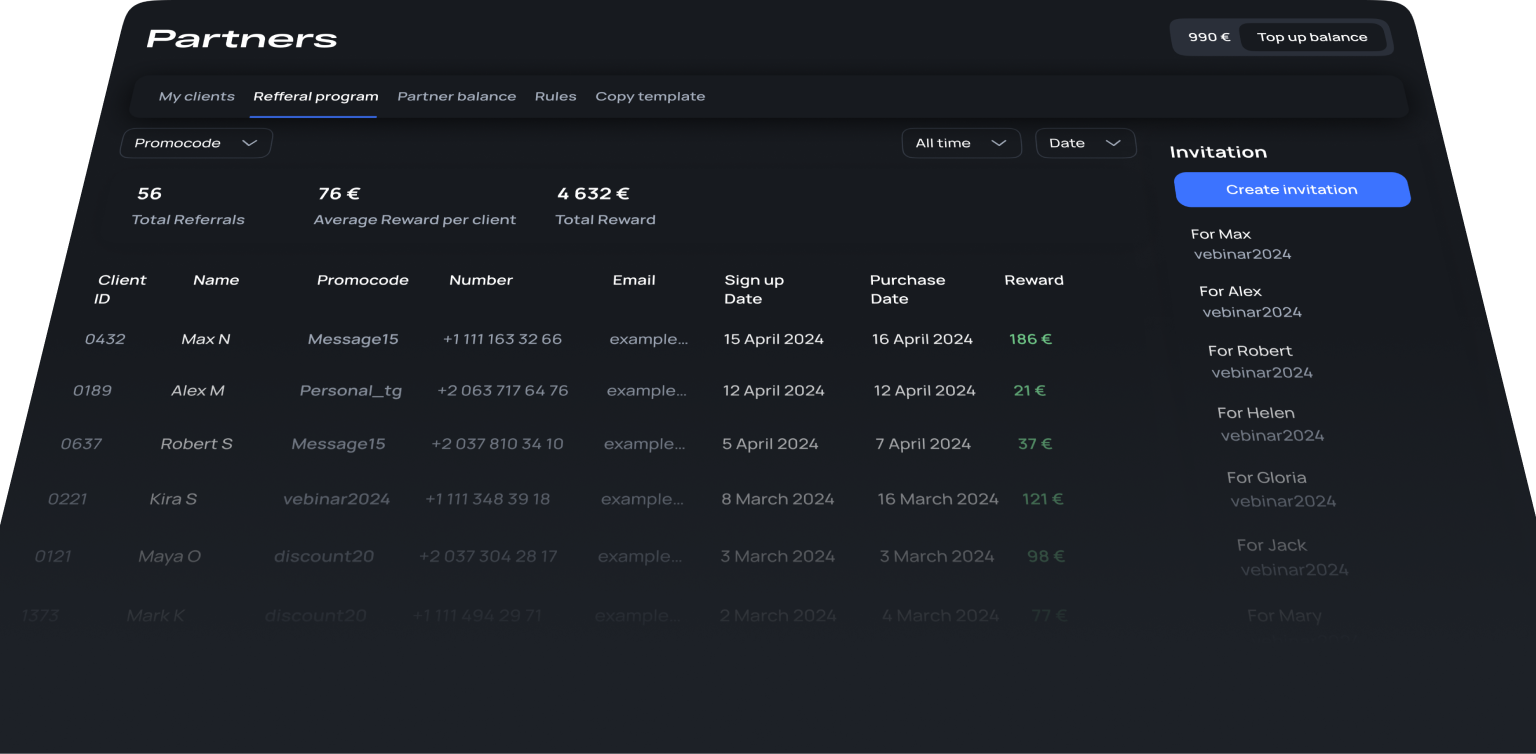The height and width of the screenshot is (754, 1536).
Task: Click sign up date 15 April 2024
Action: [774, 339]
